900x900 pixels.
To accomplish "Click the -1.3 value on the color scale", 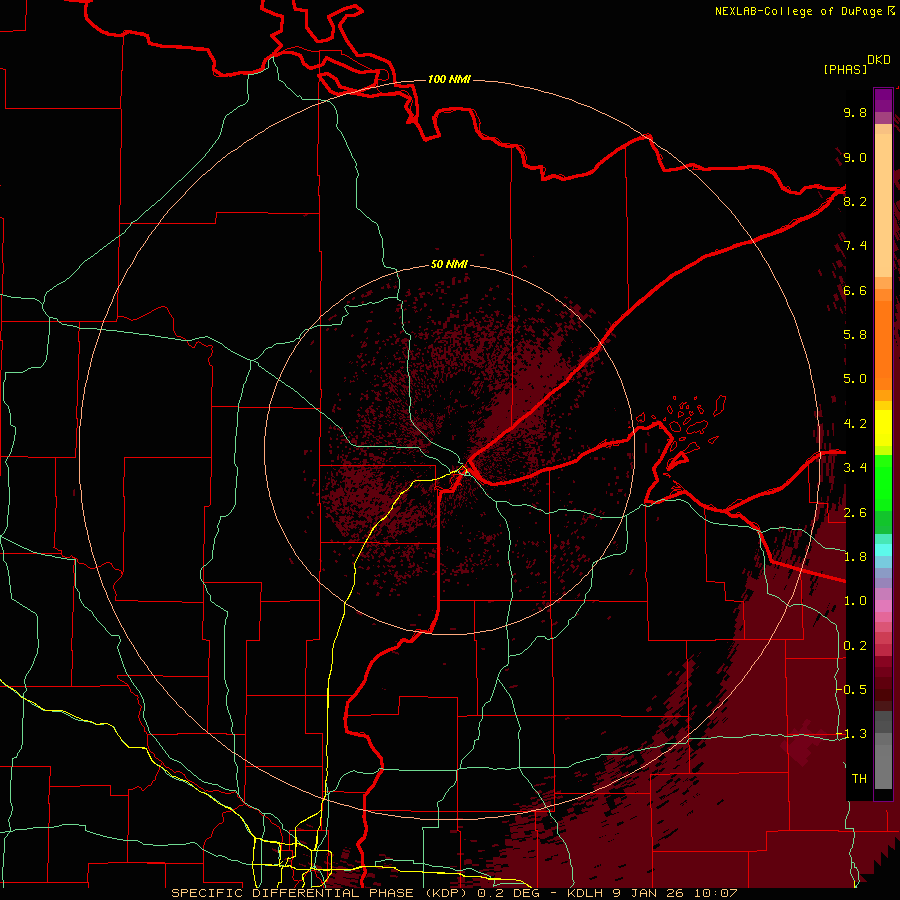I will pos(851,734).
